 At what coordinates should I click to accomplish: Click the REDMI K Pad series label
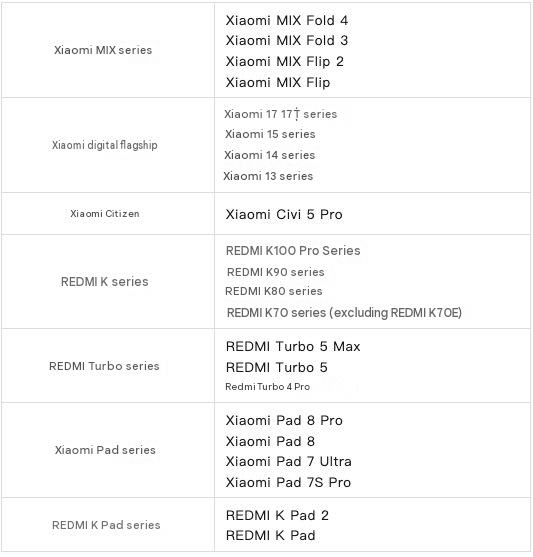(106, 525)
